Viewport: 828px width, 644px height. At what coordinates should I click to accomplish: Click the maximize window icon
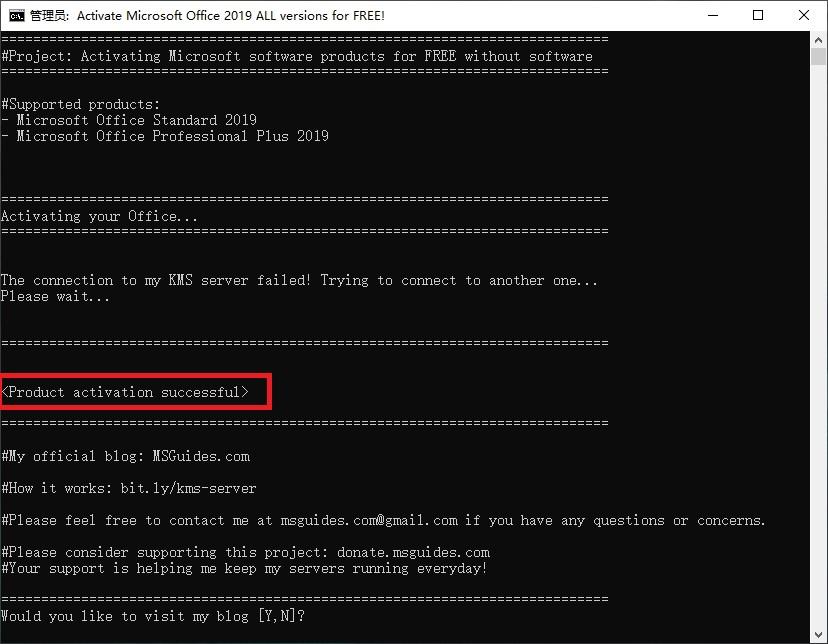point(757,15)
